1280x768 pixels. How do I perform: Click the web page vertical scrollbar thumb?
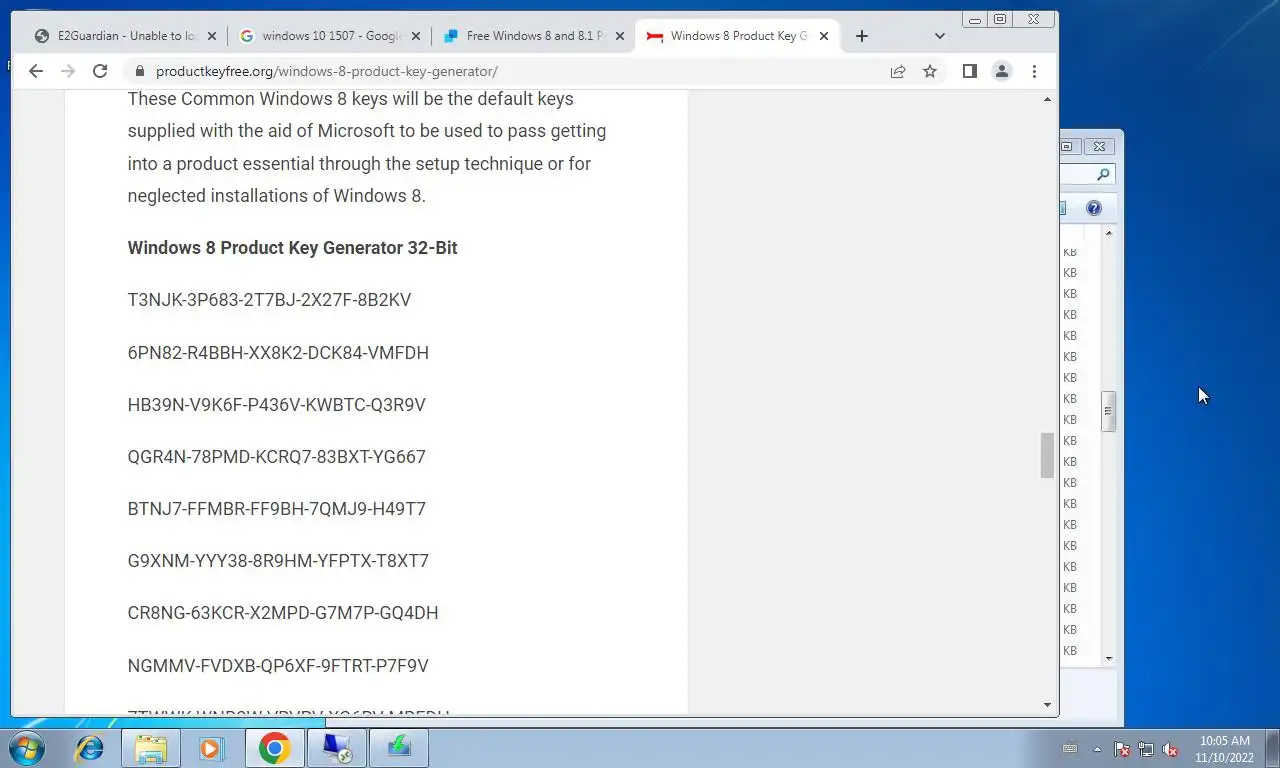(1047, 456)
